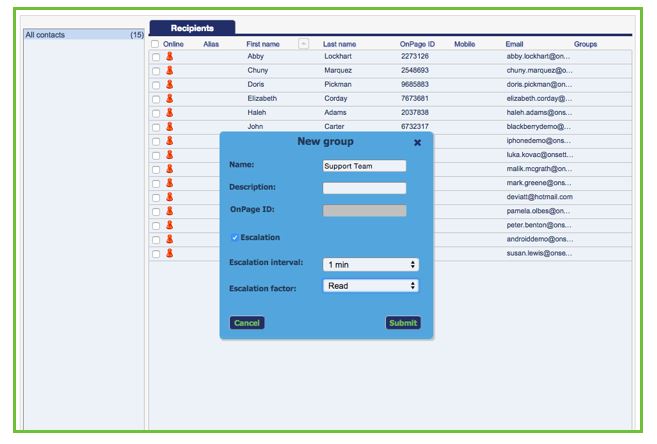
Task: Click the status icon beside Haleh Adams
Action: (x=170, y=112)
